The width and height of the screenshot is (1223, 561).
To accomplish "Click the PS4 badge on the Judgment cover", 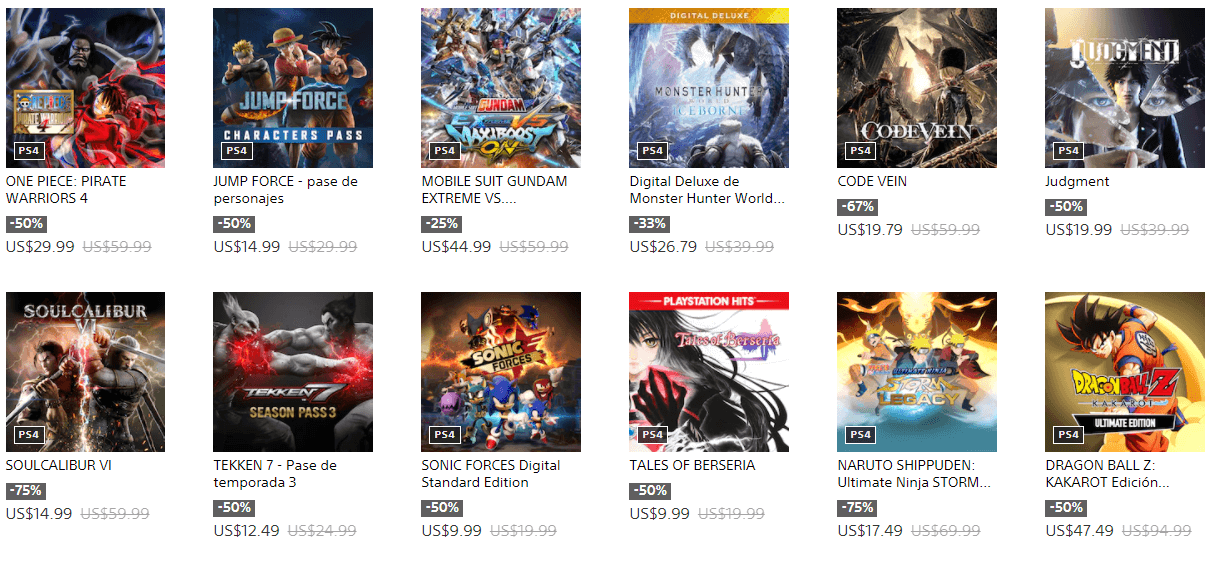I will 1069,151.
